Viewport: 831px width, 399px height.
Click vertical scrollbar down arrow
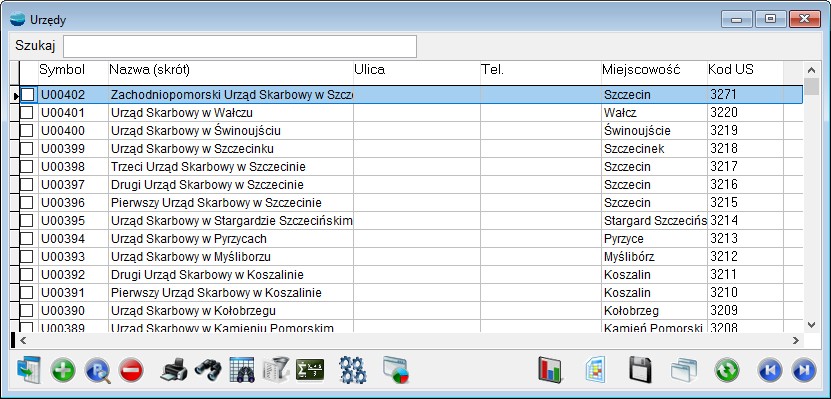coord(811,324)
